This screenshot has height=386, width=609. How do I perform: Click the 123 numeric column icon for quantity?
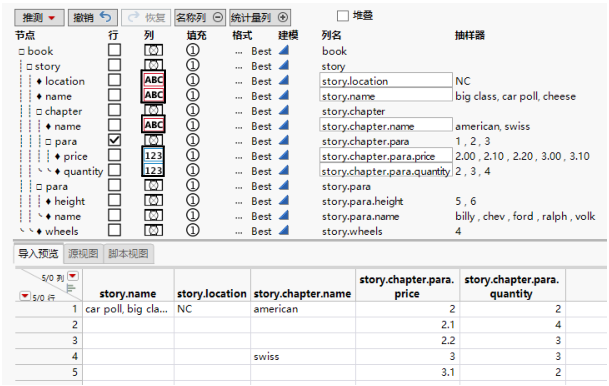click(153, 170)
